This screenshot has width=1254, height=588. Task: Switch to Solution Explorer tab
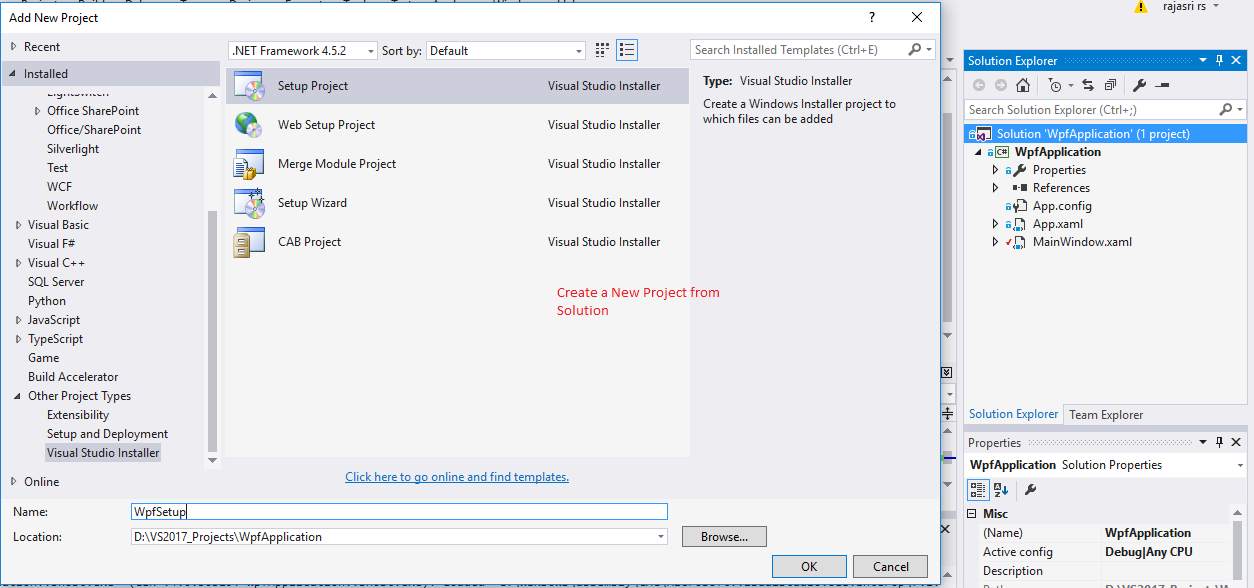tap(1013, 414)
